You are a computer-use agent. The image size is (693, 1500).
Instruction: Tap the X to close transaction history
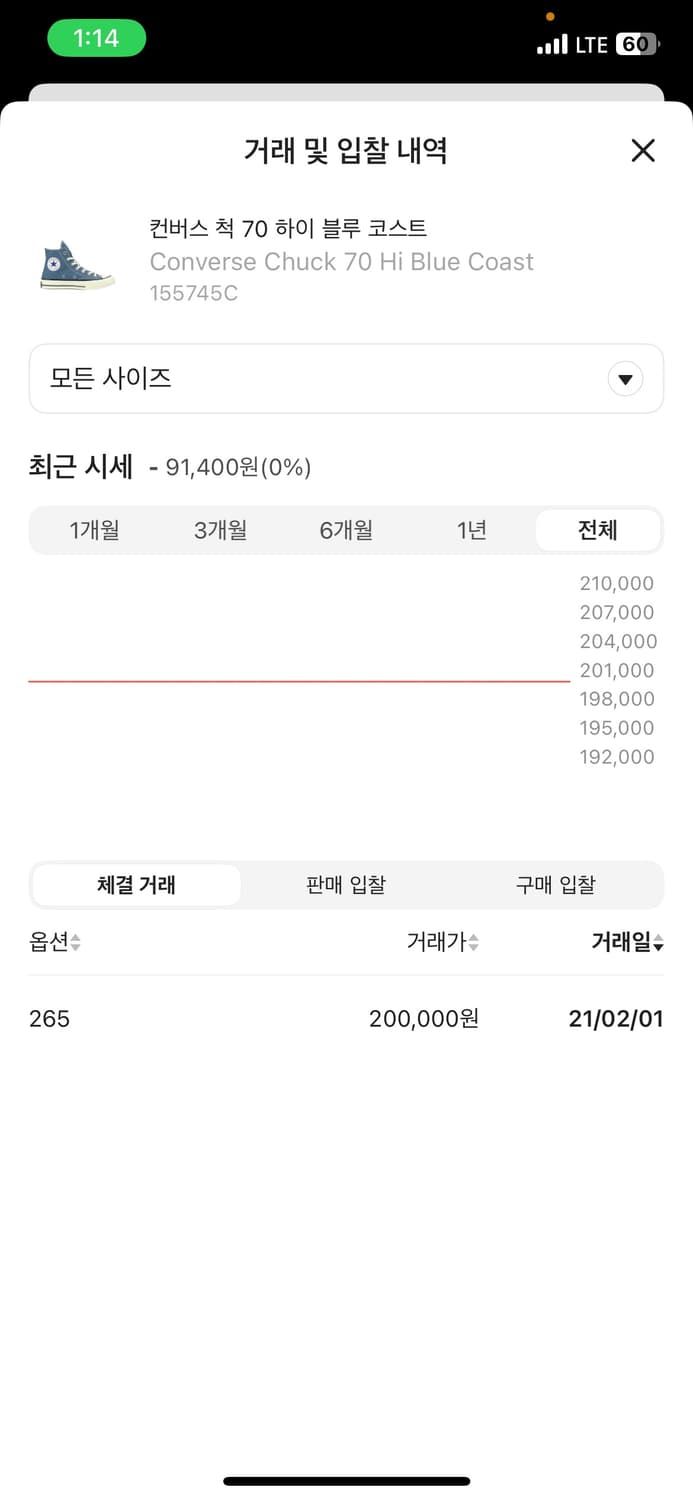click(x=643, y=150)
